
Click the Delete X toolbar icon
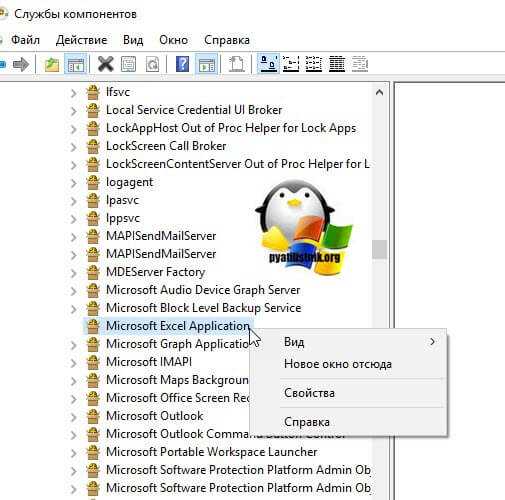tap(106, 64)
